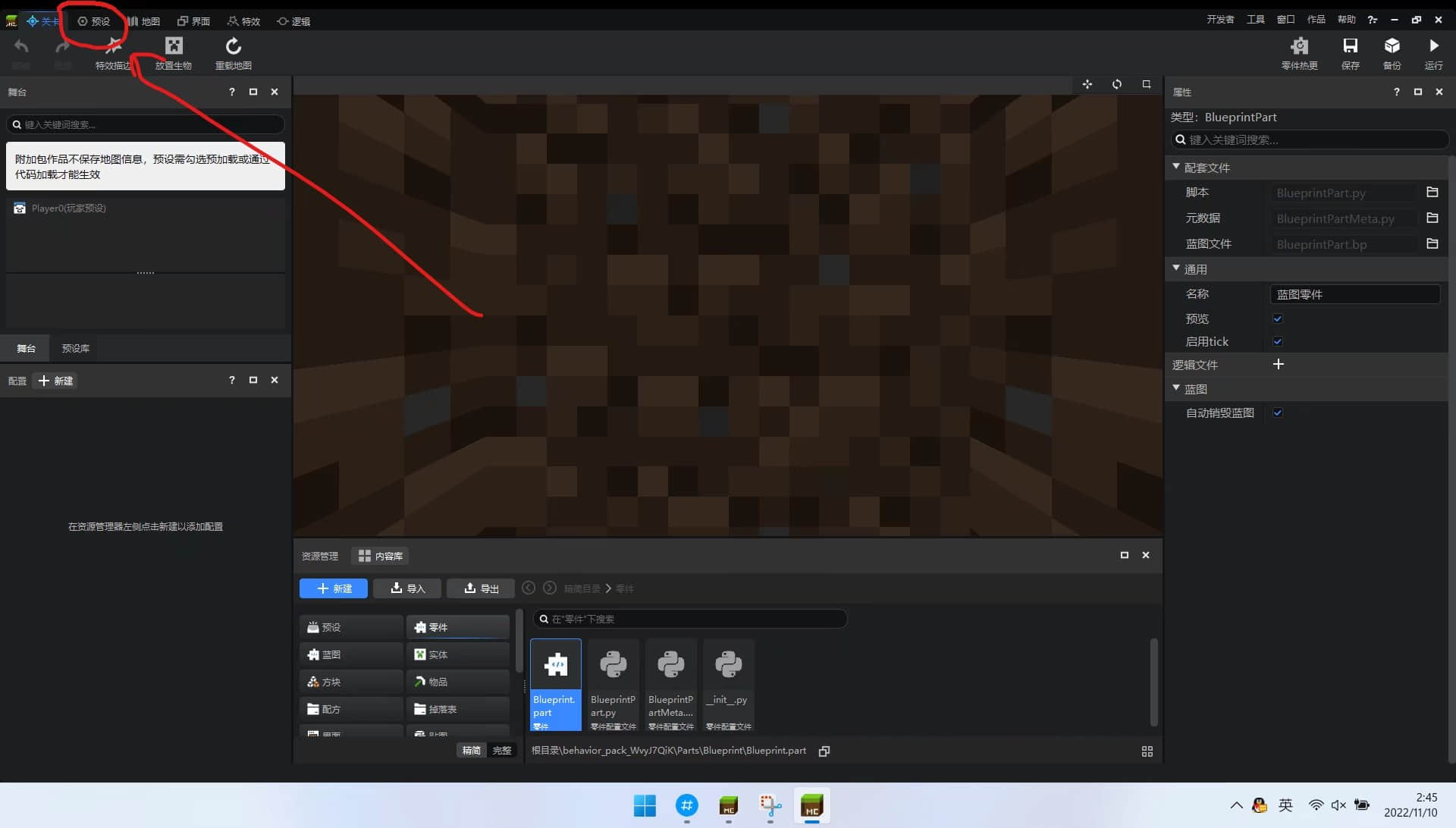Navigate back in resource manager breadcrumb
Screen dimensions: 1456x828
point(529,588)
